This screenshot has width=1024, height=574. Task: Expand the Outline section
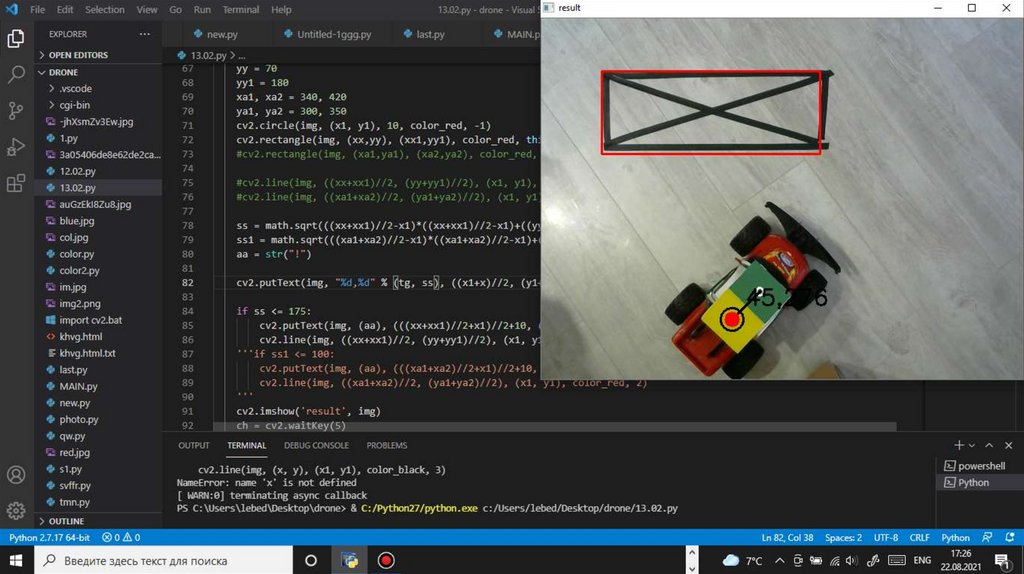(x=66, y=521)
